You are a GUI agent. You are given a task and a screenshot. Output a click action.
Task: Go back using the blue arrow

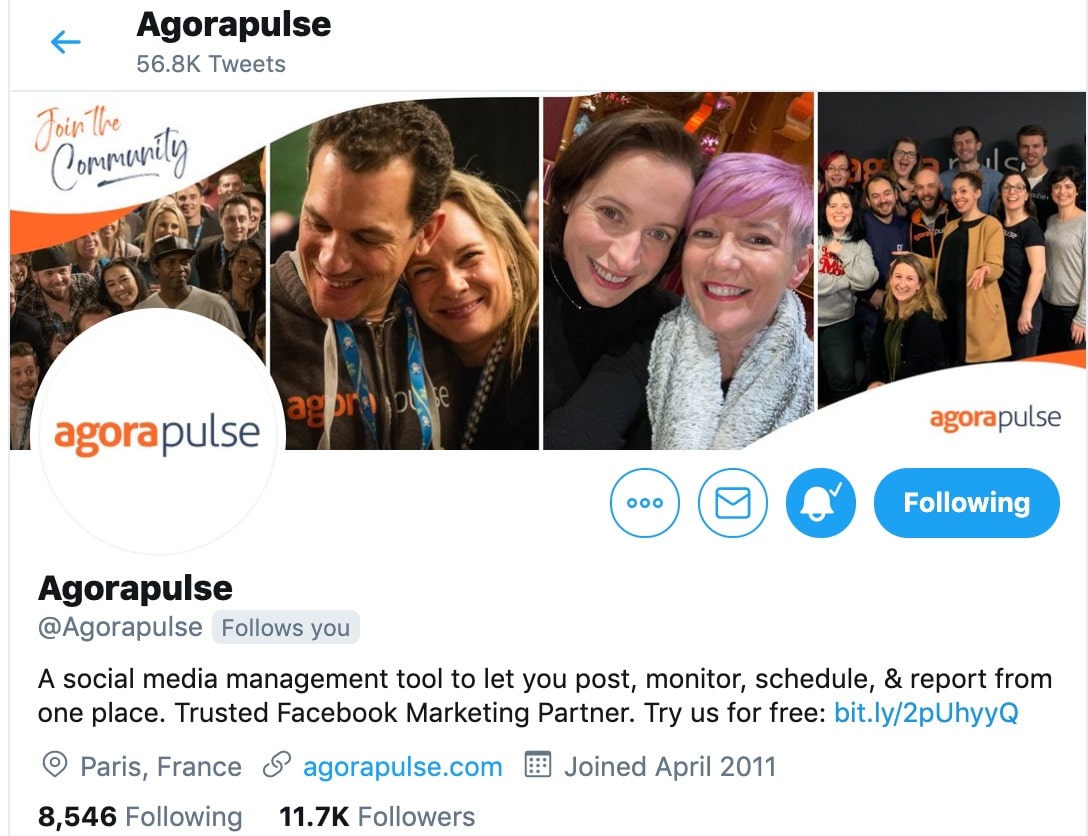coord(66,42)
